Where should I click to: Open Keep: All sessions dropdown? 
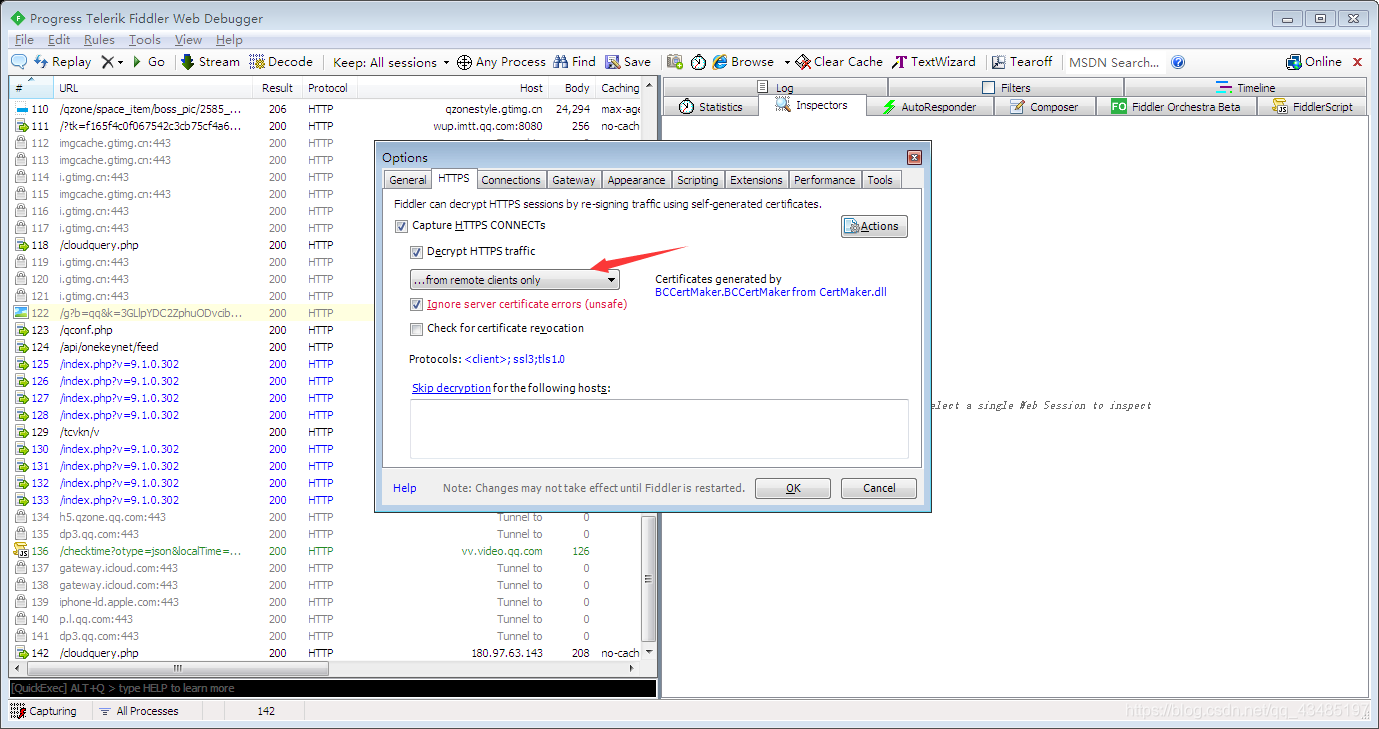(391, 62)
